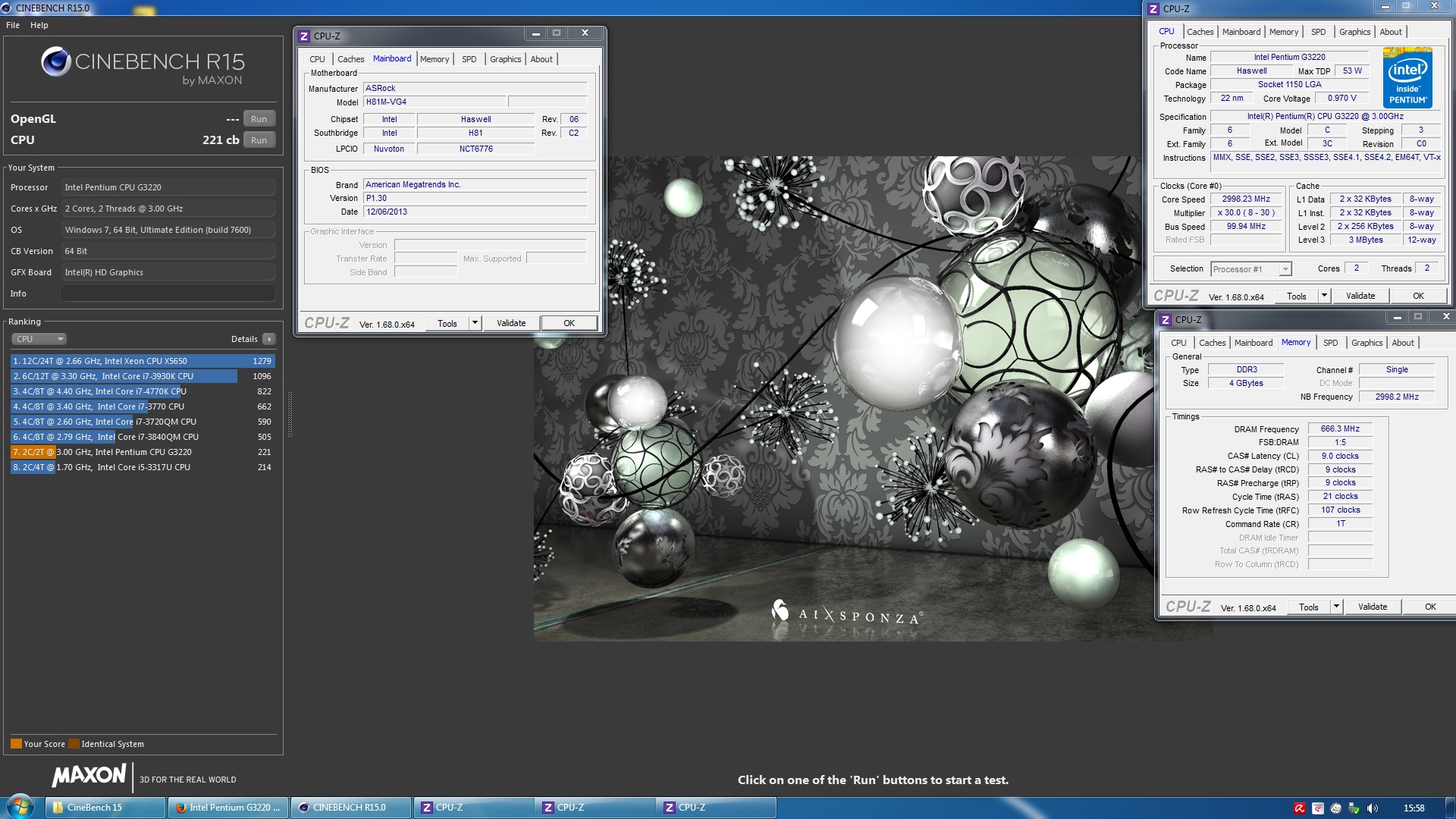
Task: Click OK in Memory CPU-Z window
Action: (x=1430, y=607)
